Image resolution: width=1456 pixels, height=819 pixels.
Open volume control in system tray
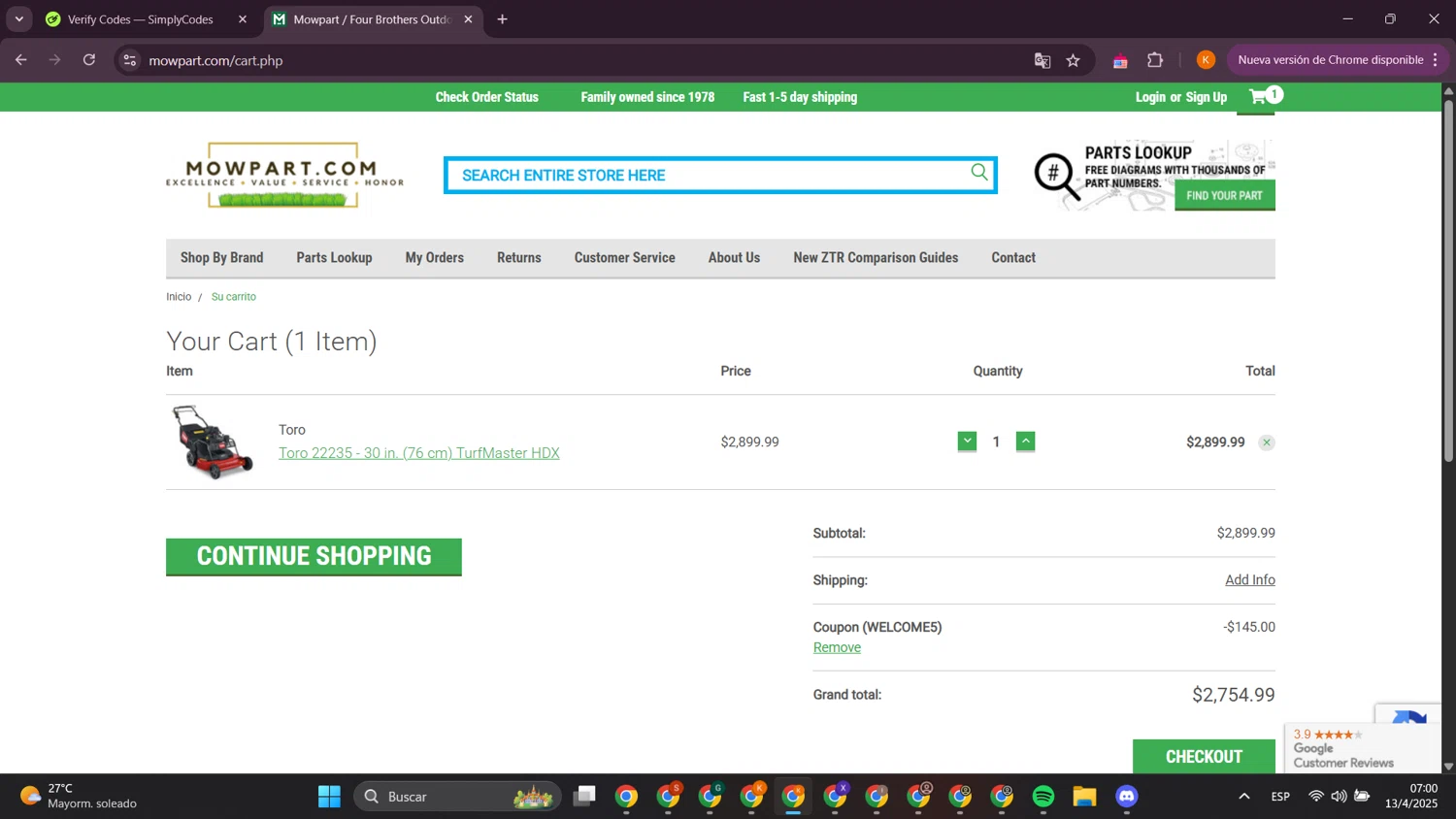pyautogui.click(x=1339, y=797)
